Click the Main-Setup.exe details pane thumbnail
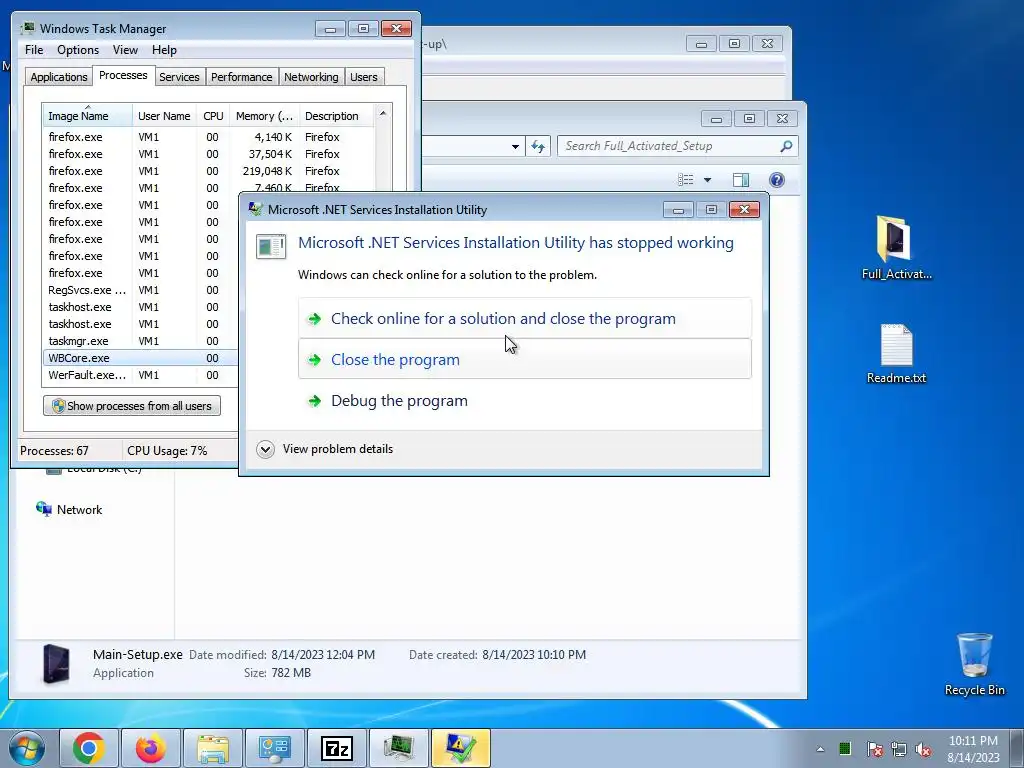 click(56, 664)
